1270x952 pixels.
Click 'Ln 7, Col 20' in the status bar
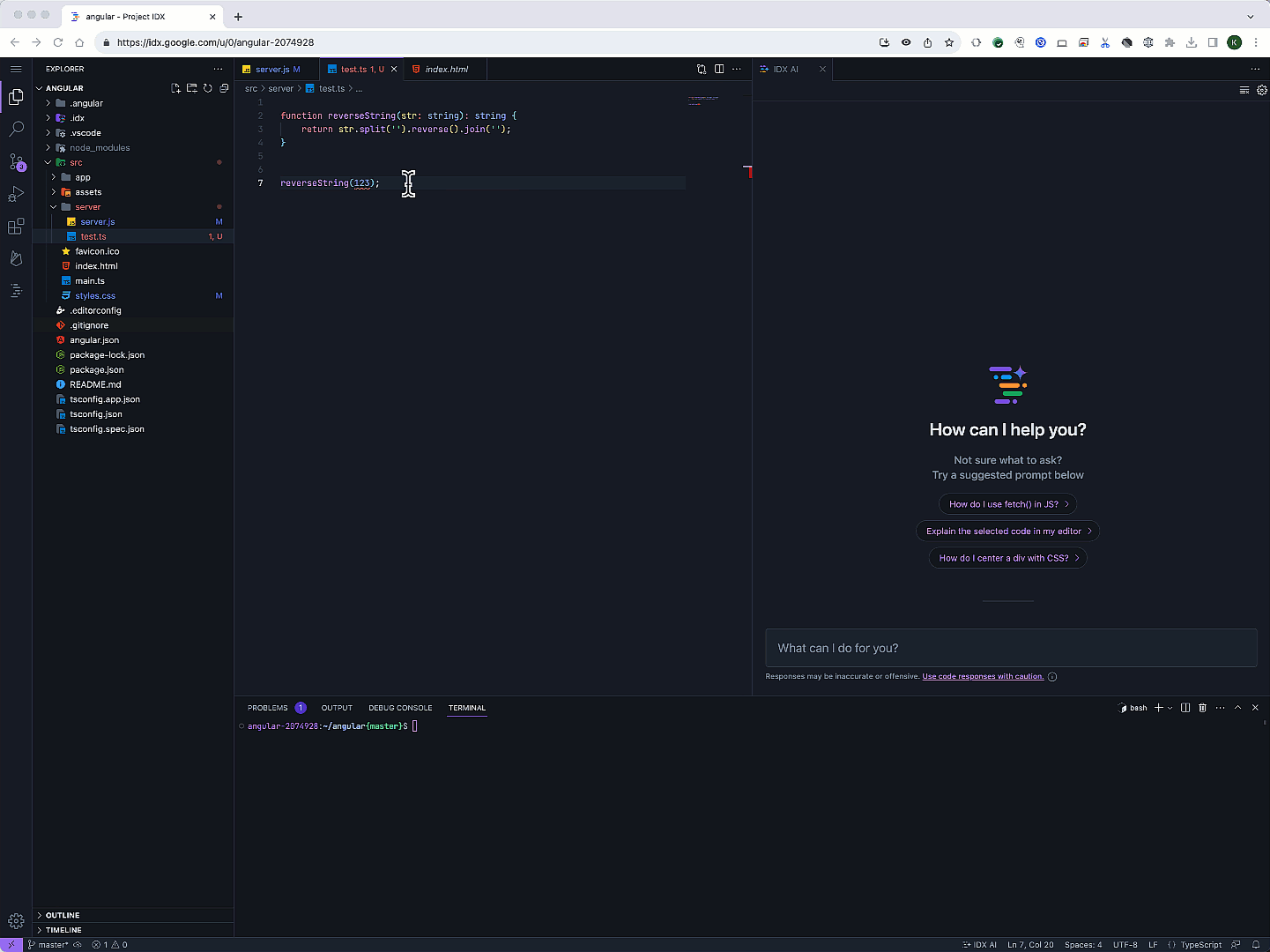click(x=1030, y=945)
